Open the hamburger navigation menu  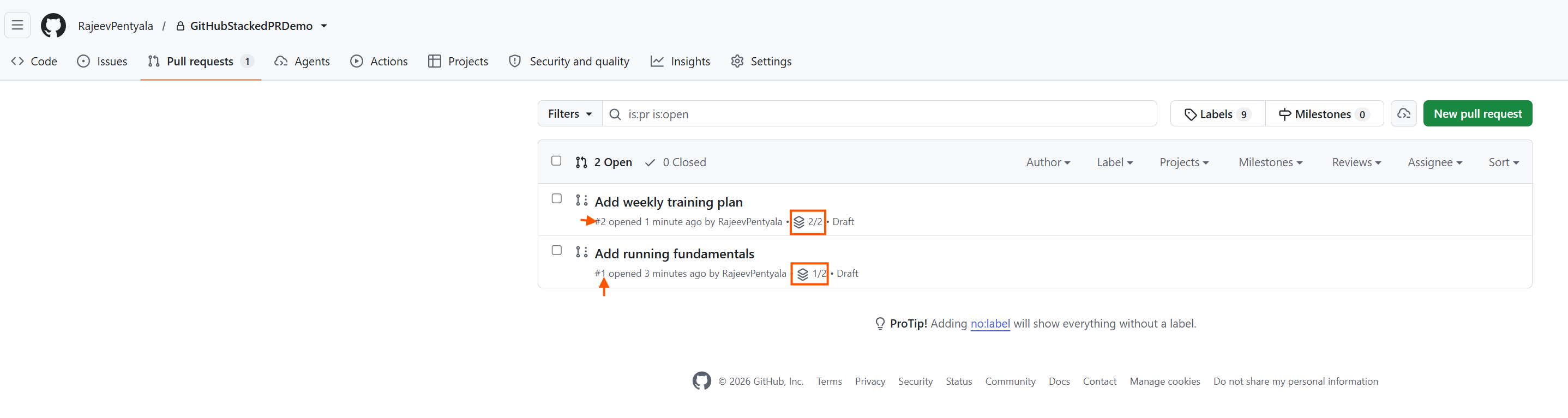pyautogui.click(x=17, y=26)
